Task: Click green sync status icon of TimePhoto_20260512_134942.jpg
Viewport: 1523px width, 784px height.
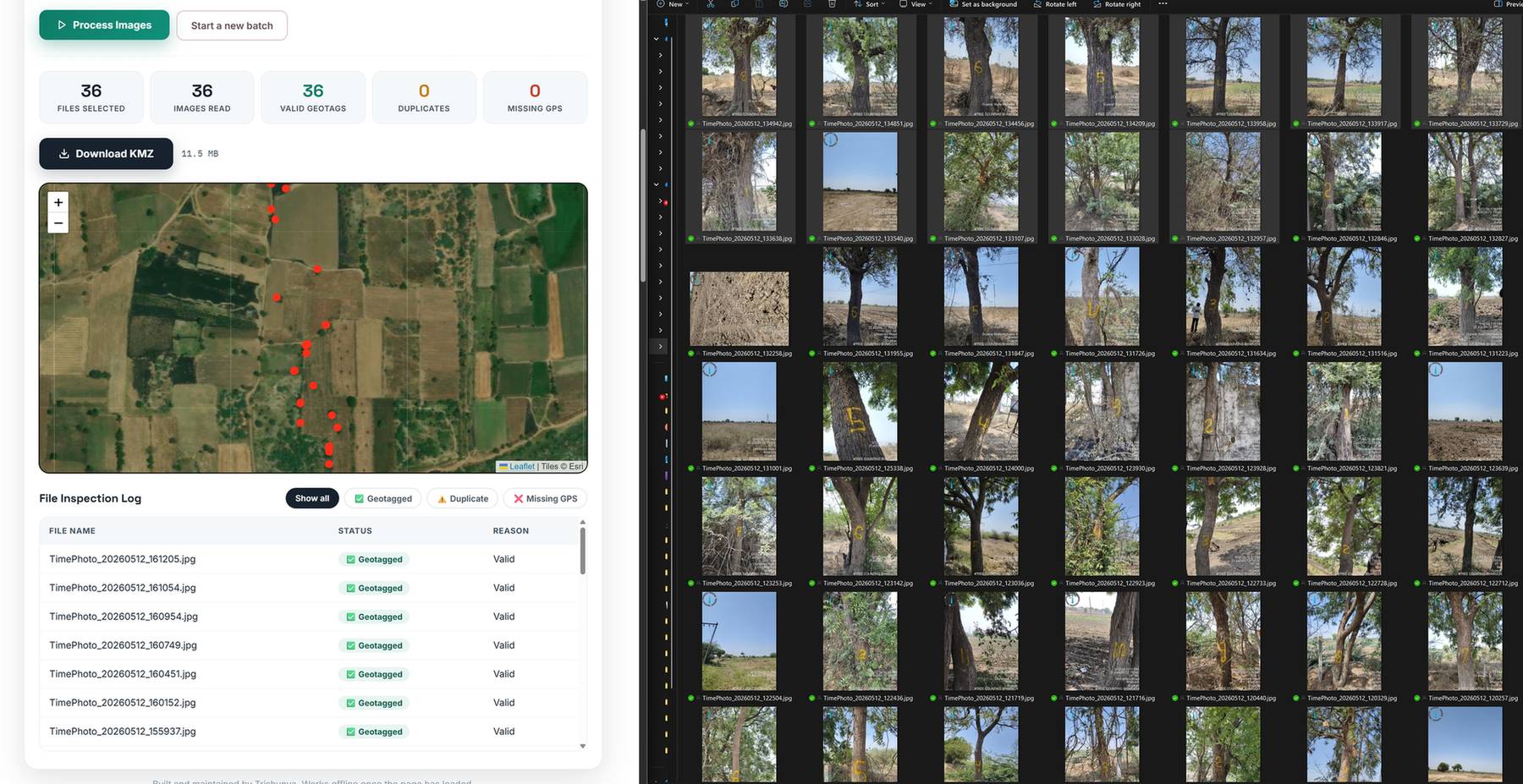Action: pos(691,123)
